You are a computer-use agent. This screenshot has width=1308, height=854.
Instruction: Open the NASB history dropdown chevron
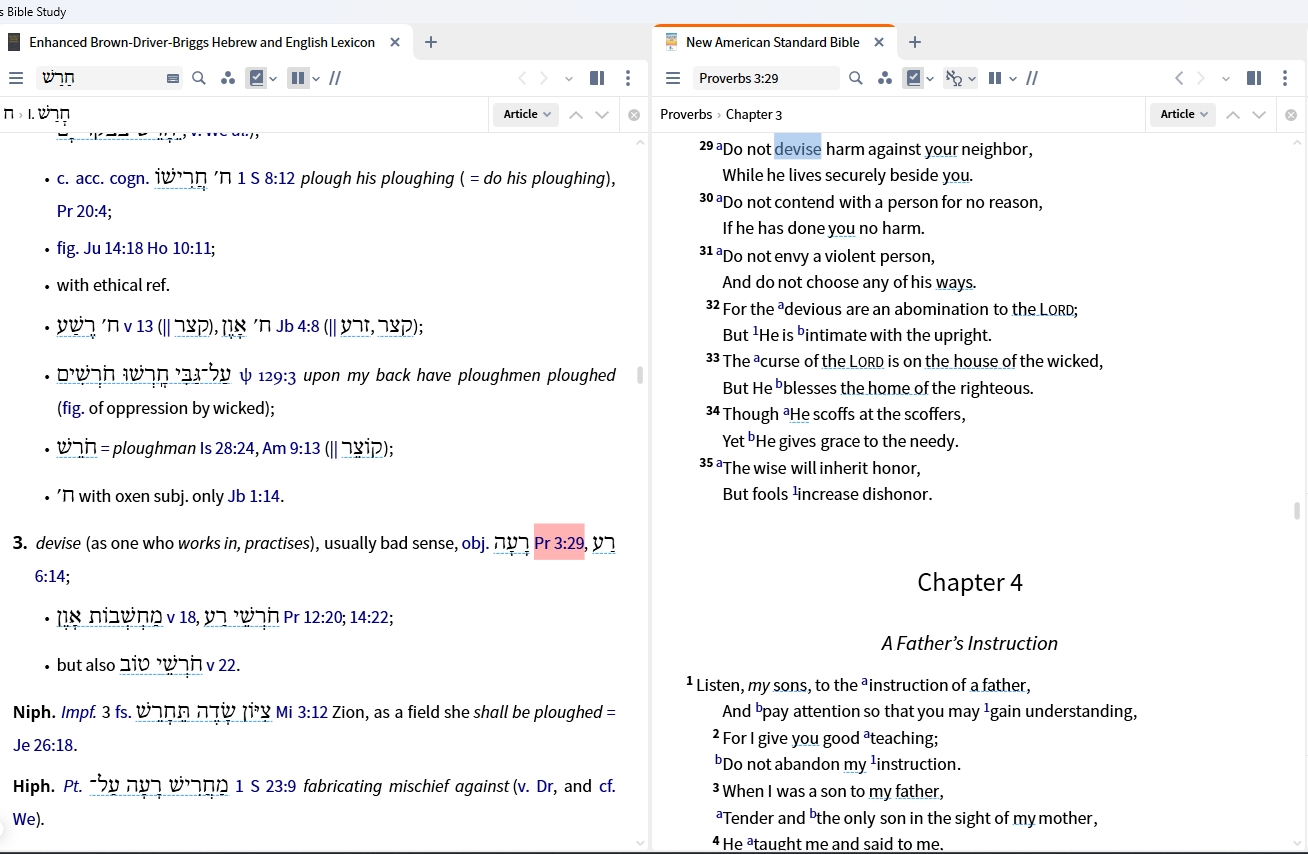(1226, 79)
